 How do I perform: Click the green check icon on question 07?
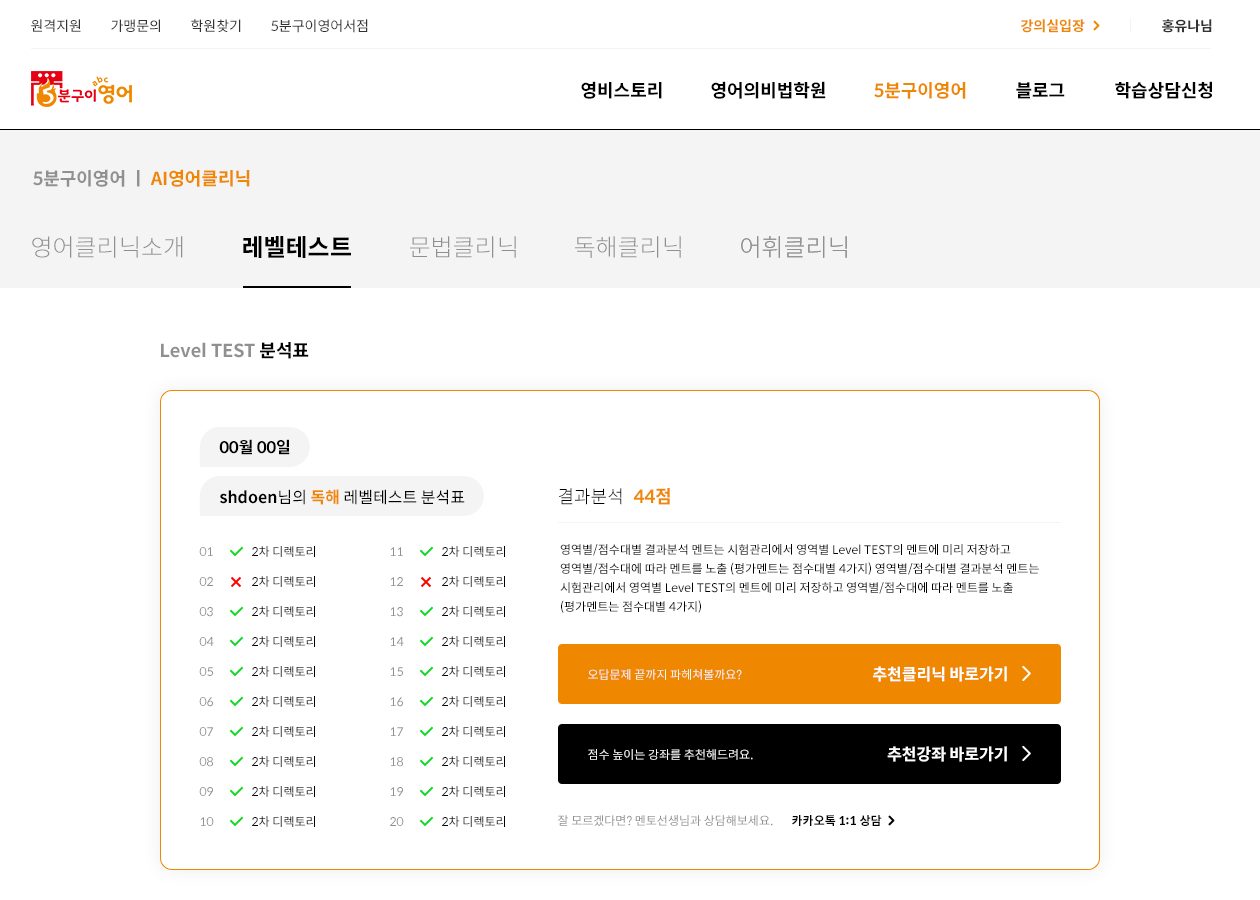(237, 731)
